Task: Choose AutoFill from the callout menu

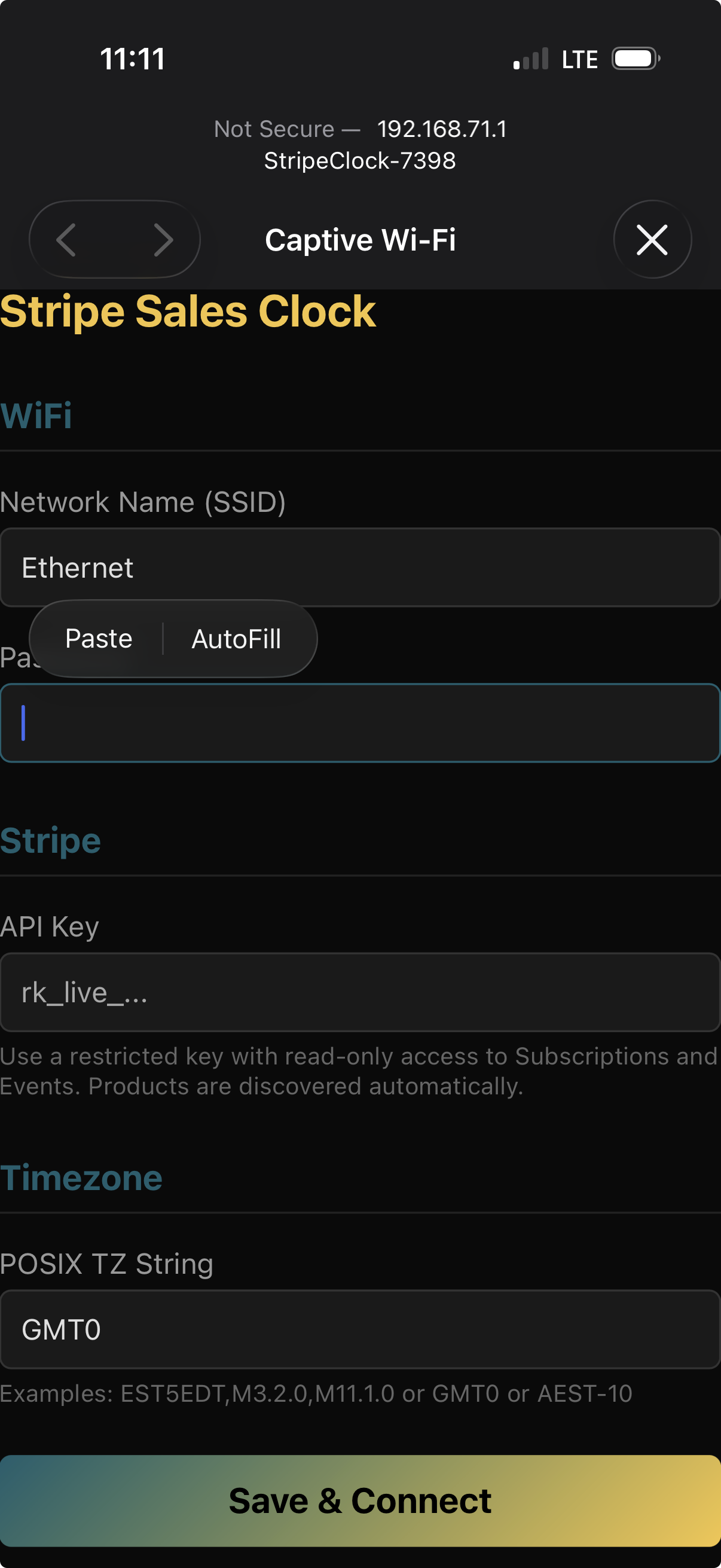Action: (x=236, y=638)
